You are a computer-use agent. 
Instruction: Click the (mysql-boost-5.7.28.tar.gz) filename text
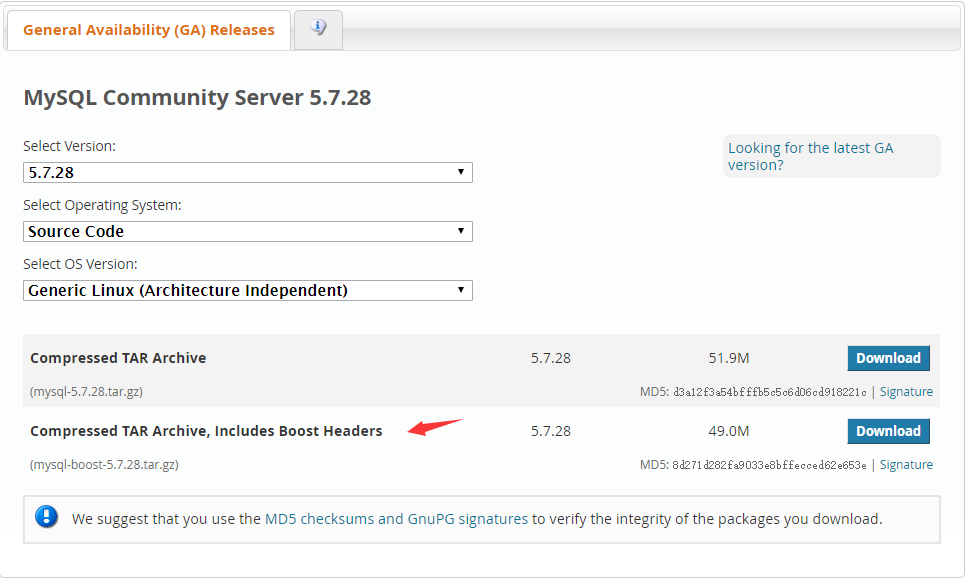[104, 465]
